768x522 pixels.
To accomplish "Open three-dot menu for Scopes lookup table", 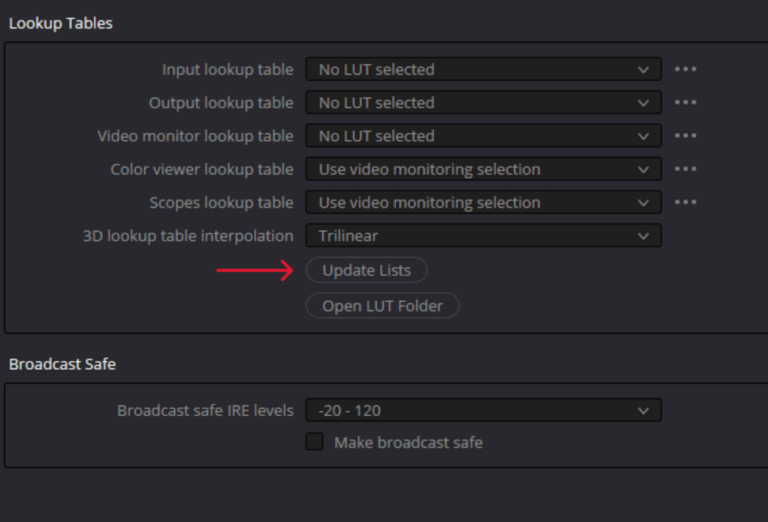I will point(685,202).
